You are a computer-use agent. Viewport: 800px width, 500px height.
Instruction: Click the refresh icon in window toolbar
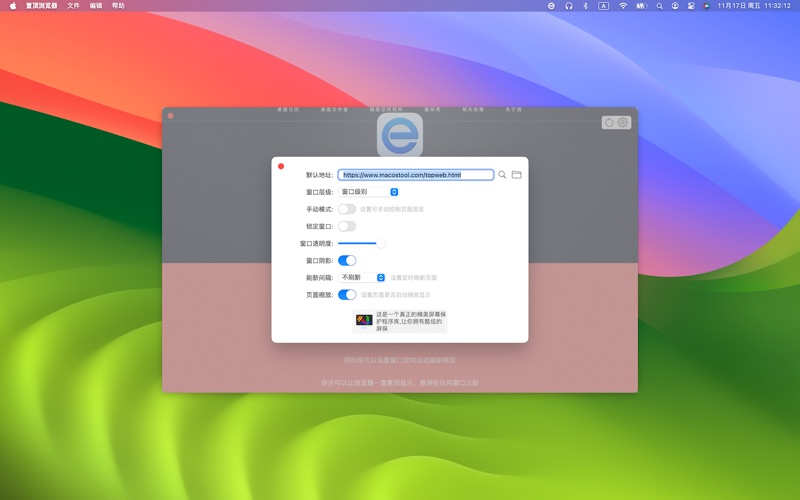[609, 123]
